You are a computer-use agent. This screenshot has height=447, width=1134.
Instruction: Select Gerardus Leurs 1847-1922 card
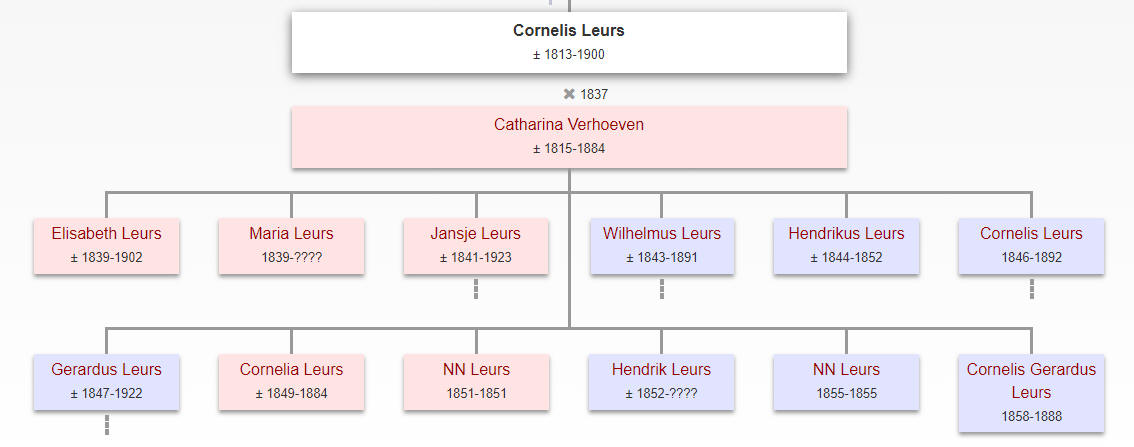106,382
